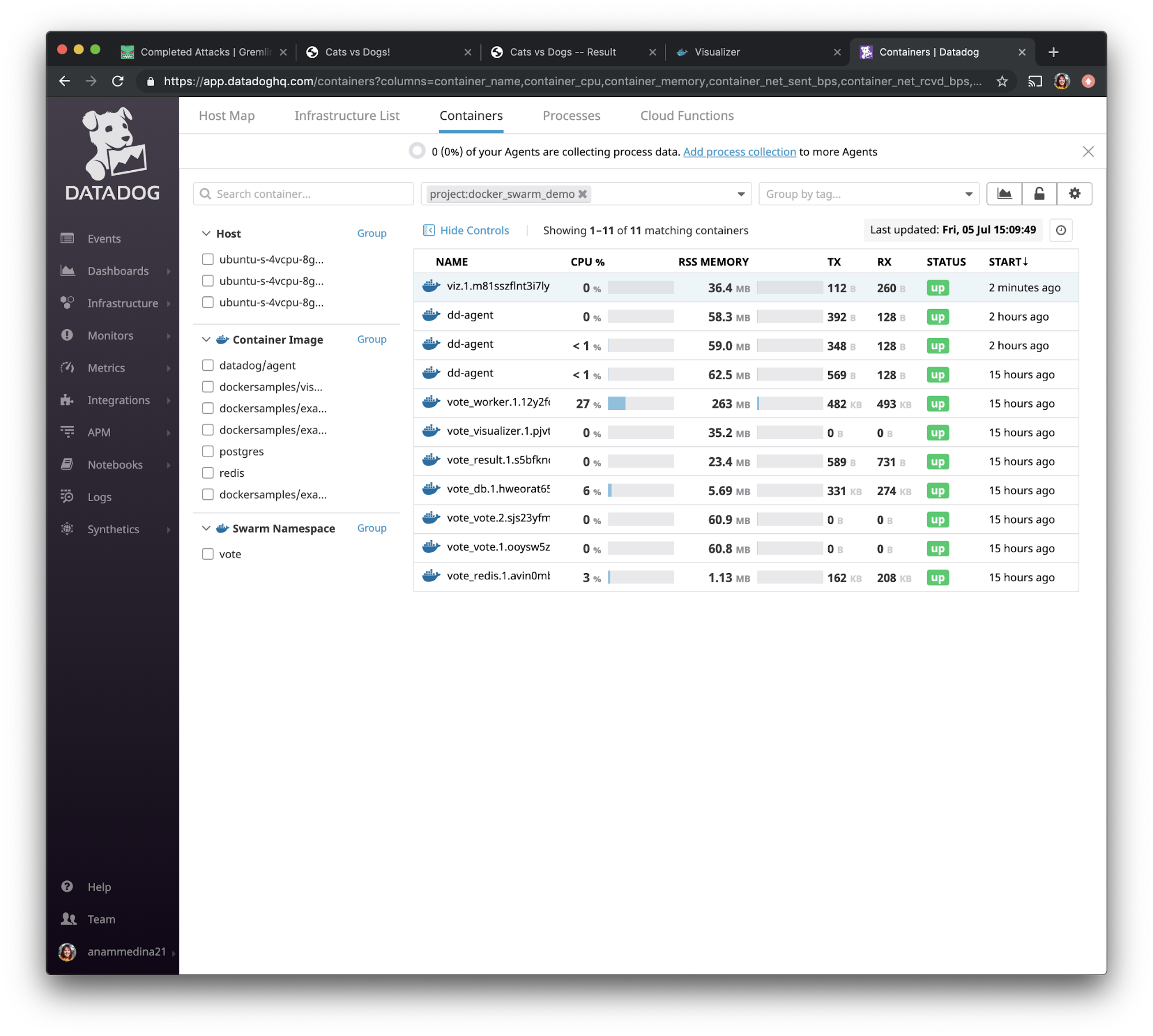
Task: Toggle checkbox for postgres container image
Action: [208, 451]
